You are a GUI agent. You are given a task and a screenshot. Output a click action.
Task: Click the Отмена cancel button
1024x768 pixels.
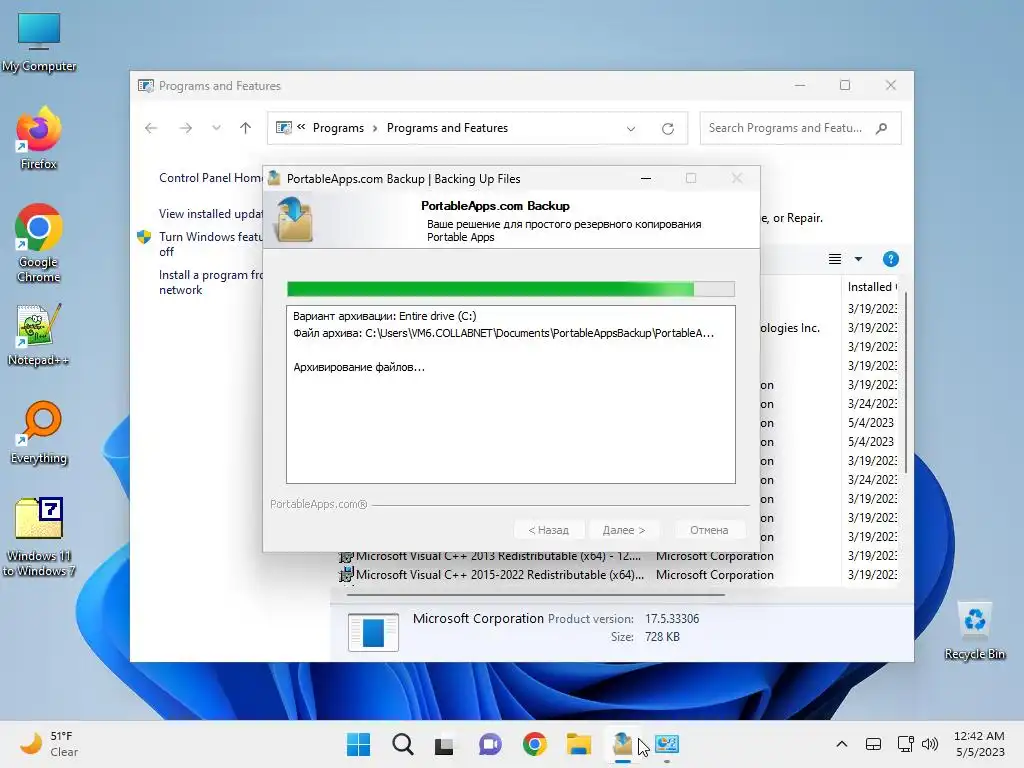[x=709, y=530]
